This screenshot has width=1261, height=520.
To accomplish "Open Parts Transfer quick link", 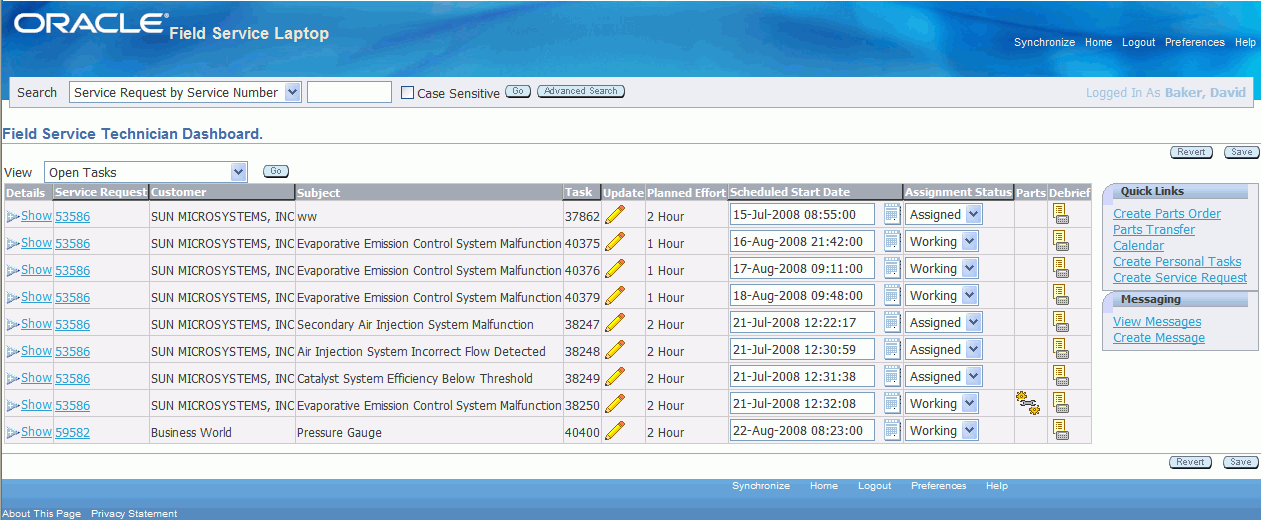I will 1154,229.
